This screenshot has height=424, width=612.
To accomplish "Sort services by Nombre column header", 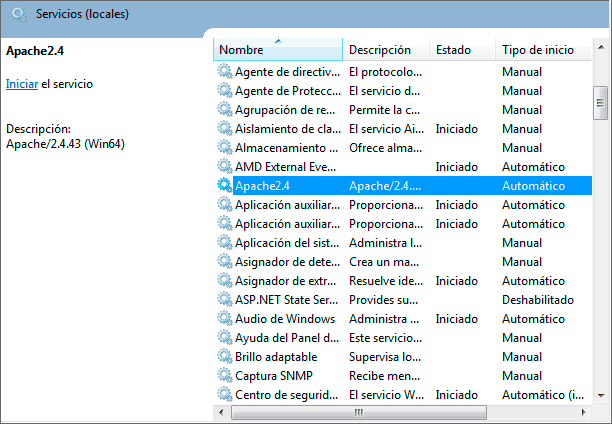I will (278, 50).
